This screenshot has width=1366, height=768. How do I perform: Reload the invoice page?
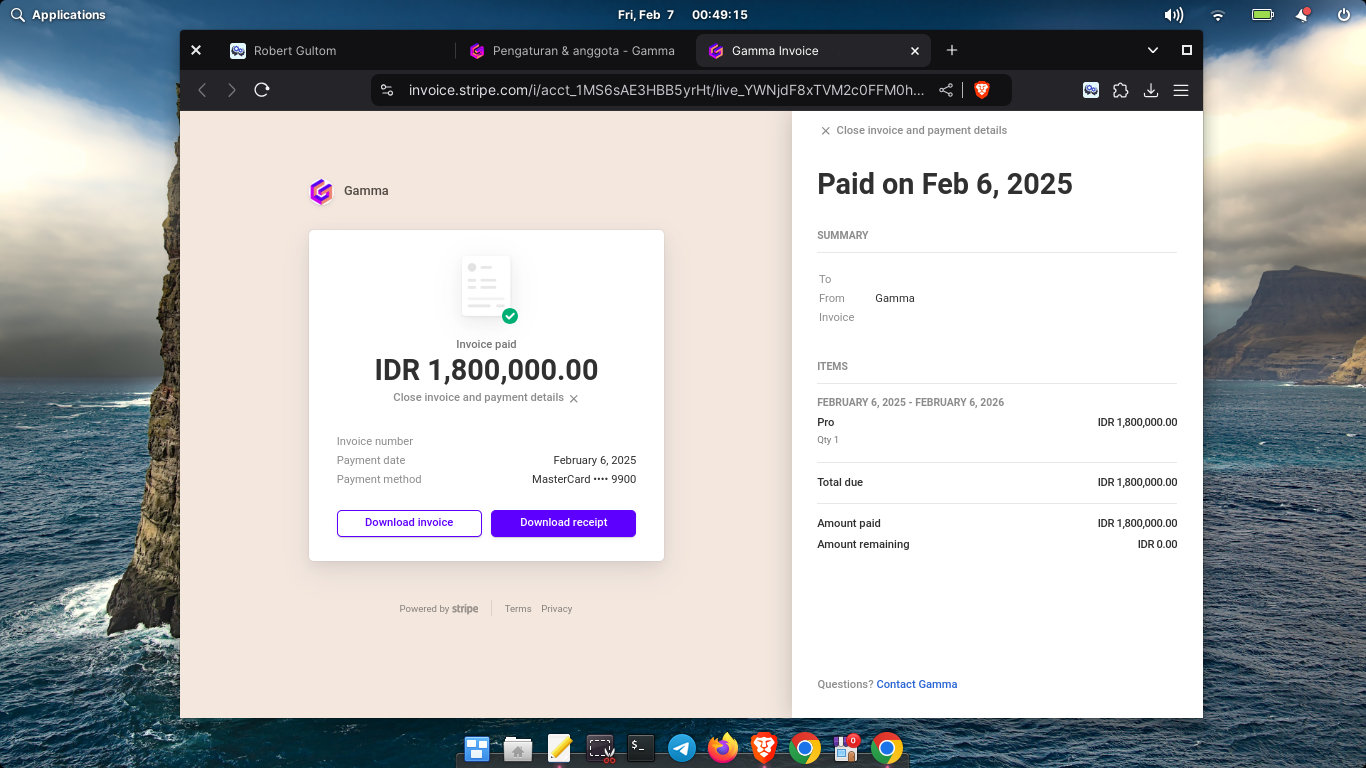[262, 90]
